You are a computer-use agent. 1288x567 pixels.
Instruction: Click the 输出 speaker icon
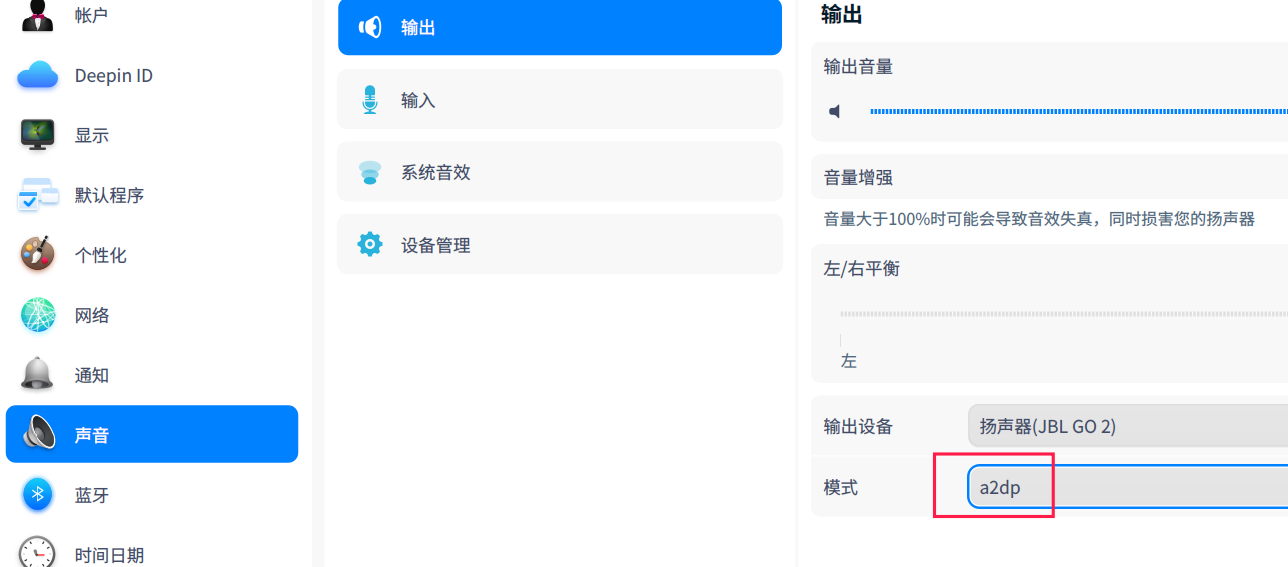click(x=370, y=27)
